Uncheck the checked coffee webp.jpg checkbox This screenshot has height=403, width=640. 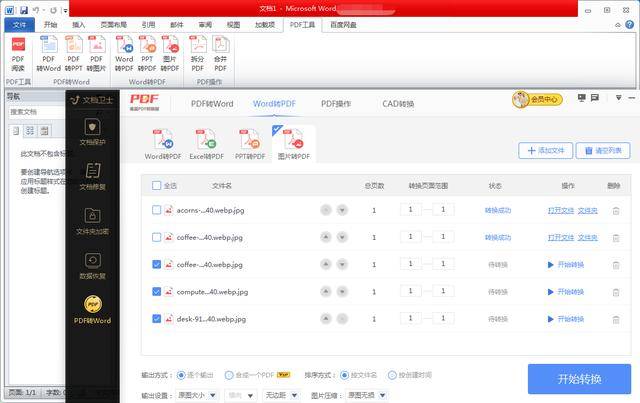tap(156, 264)
